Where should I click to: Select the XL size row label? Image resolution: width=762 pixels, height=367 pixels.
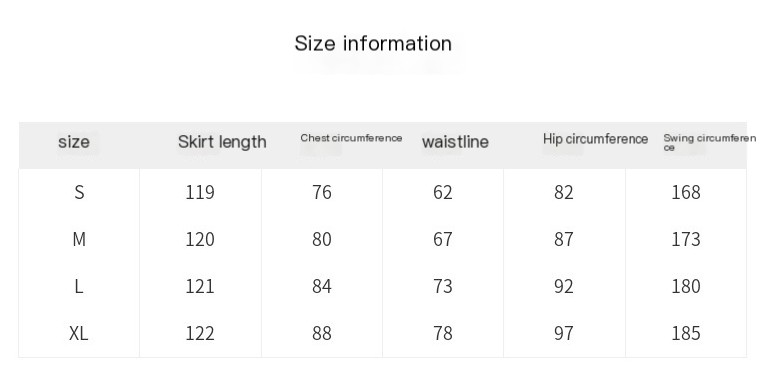[x=79, y=333]
